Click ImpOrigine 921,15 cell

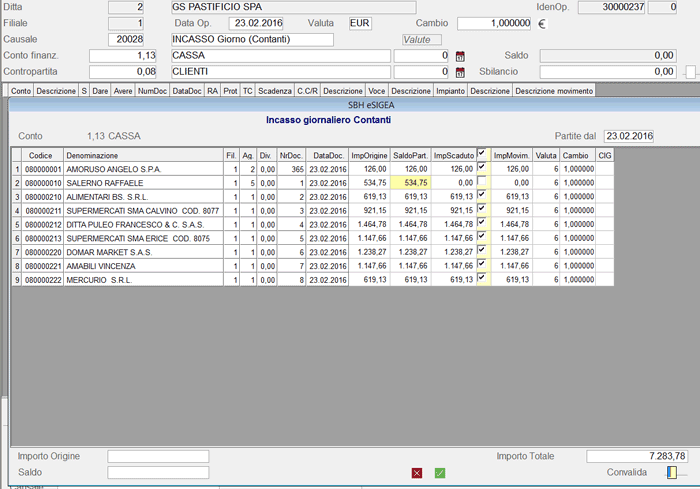click(x=369, y=210)
